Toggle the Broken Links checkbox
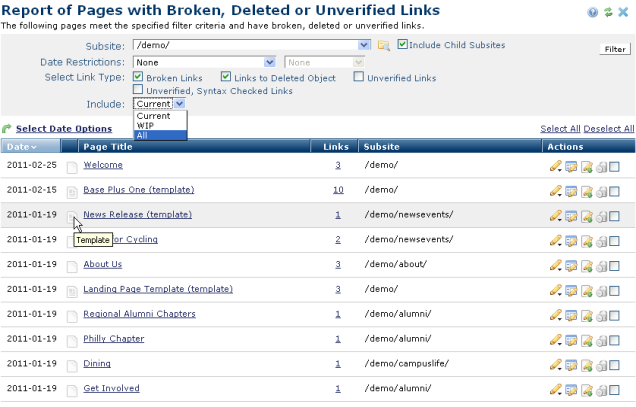This screenshot has height=407, width=636. pos(138,77)
